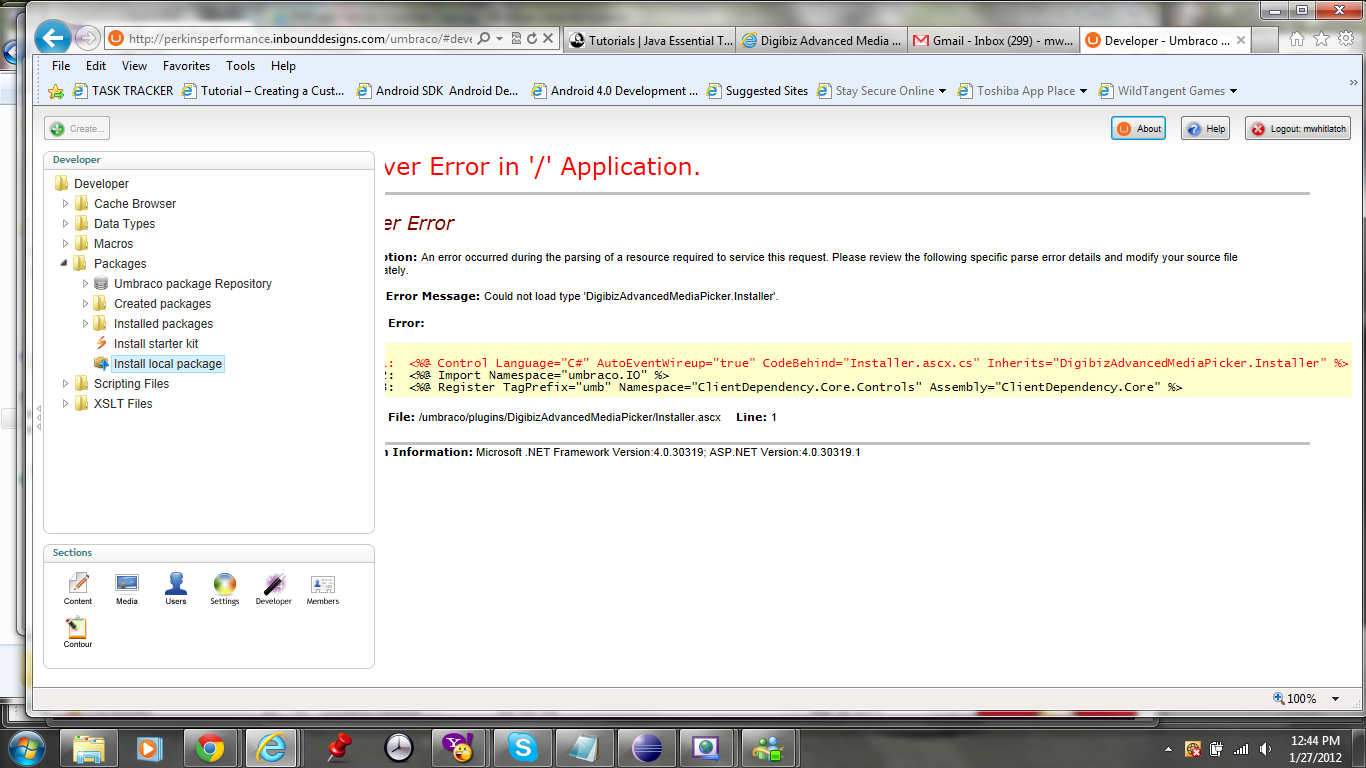Expand the Created packages node
Screen dimensions: 1366x768
[x=86, y=304]
